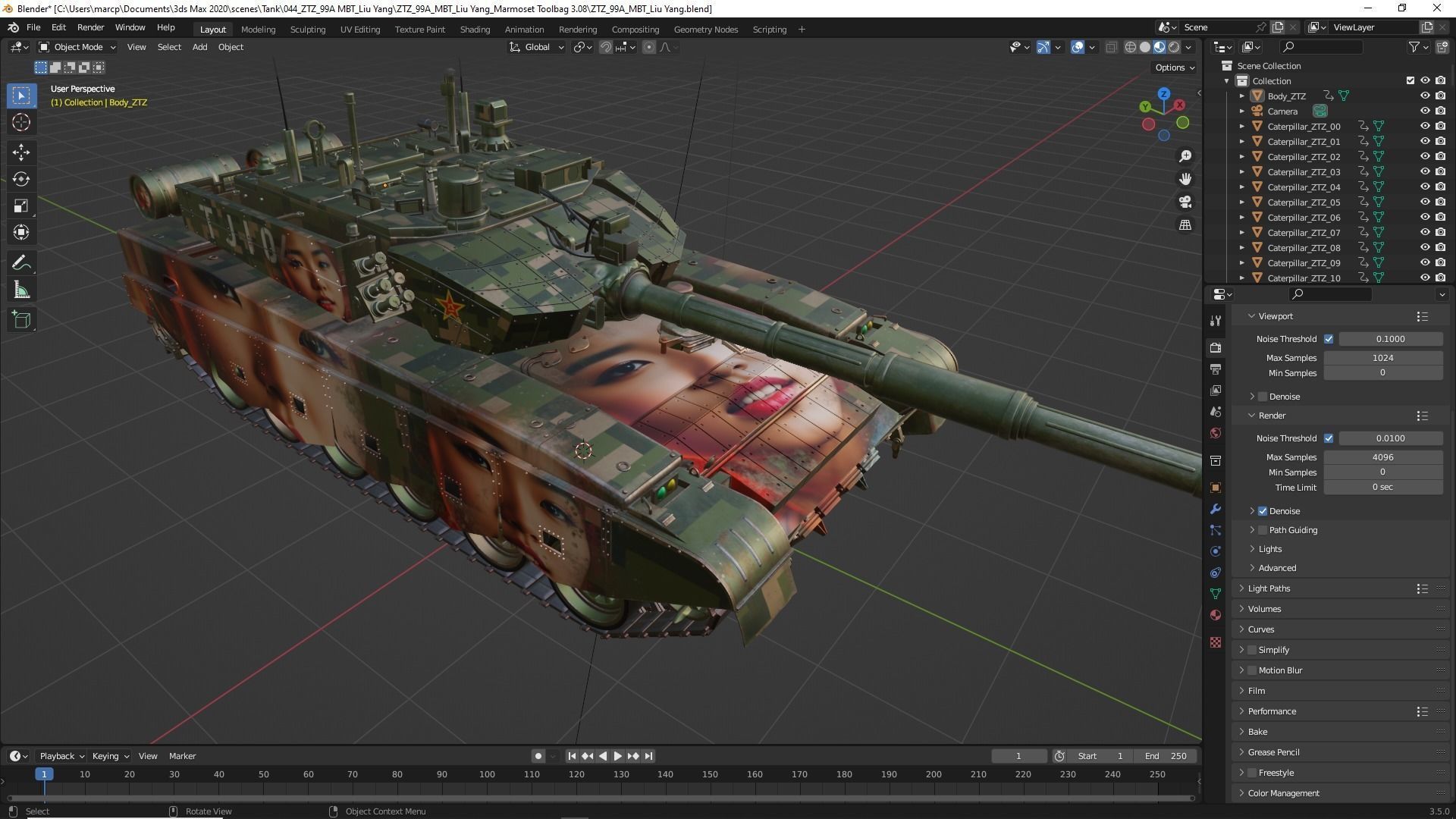Toggle Render Noise Threshold checkbox
Viewport: 1456px width, 819px height.
(x=1328, y=438)
